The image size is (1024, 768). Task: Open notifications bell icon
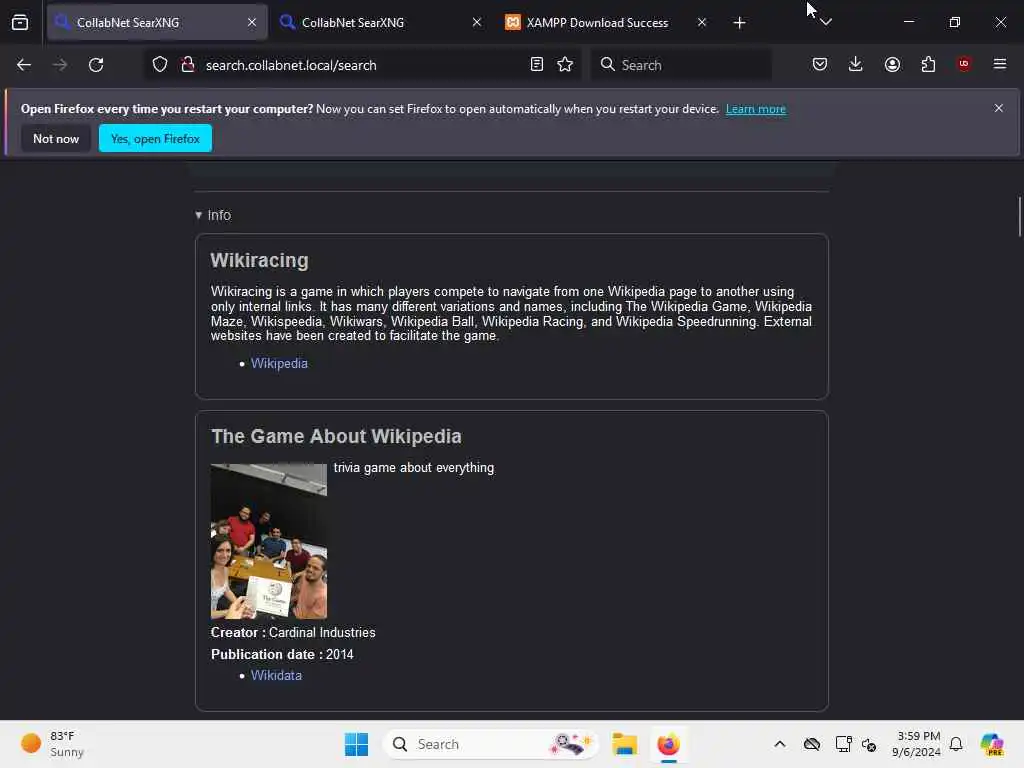tap(956, 744)
